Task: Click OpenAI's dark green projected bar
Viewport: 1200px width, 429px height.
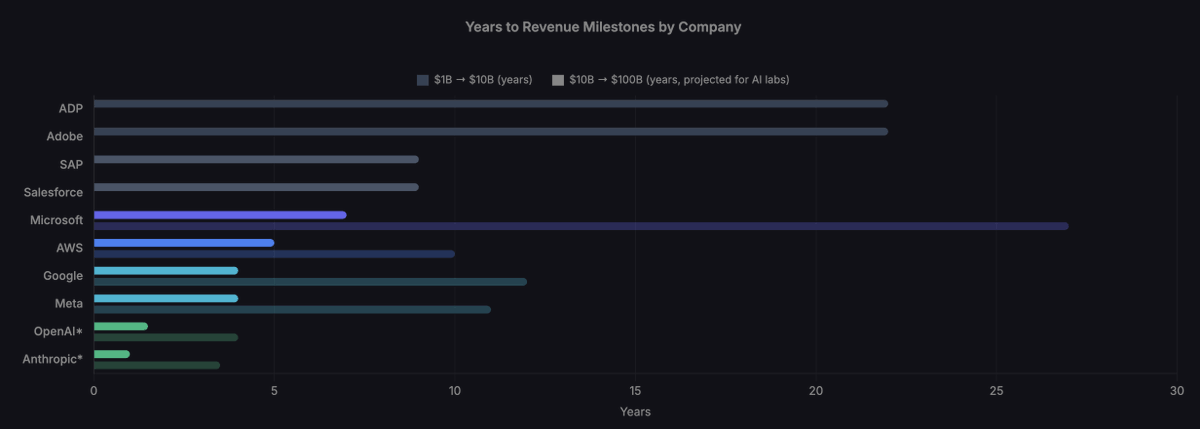Action: coord(166,337)
